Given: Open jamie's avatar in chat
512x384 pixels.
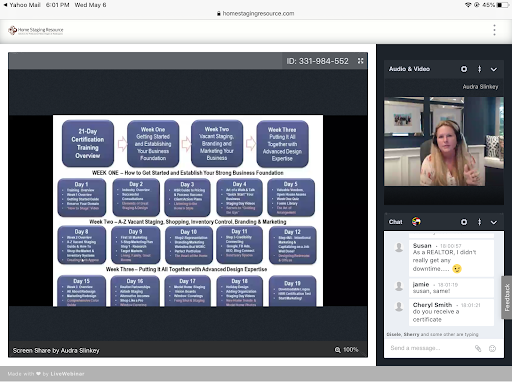Looking at the screenshot, I should pyautogui.click(x=399, y=286).
